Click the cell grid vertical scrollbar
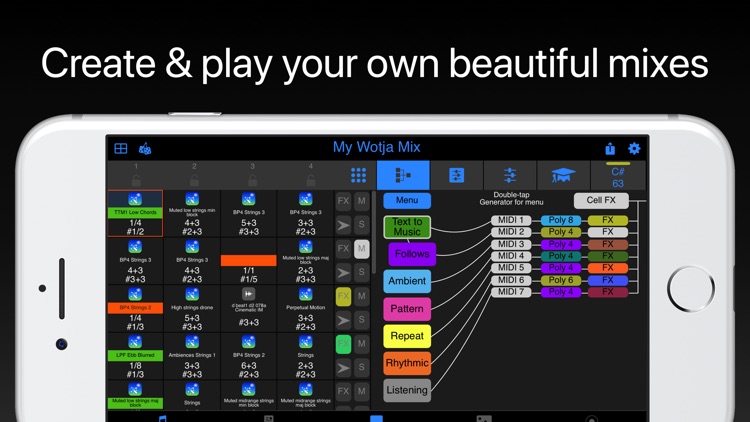The image size is (750, 422). (x=374, y=233)
